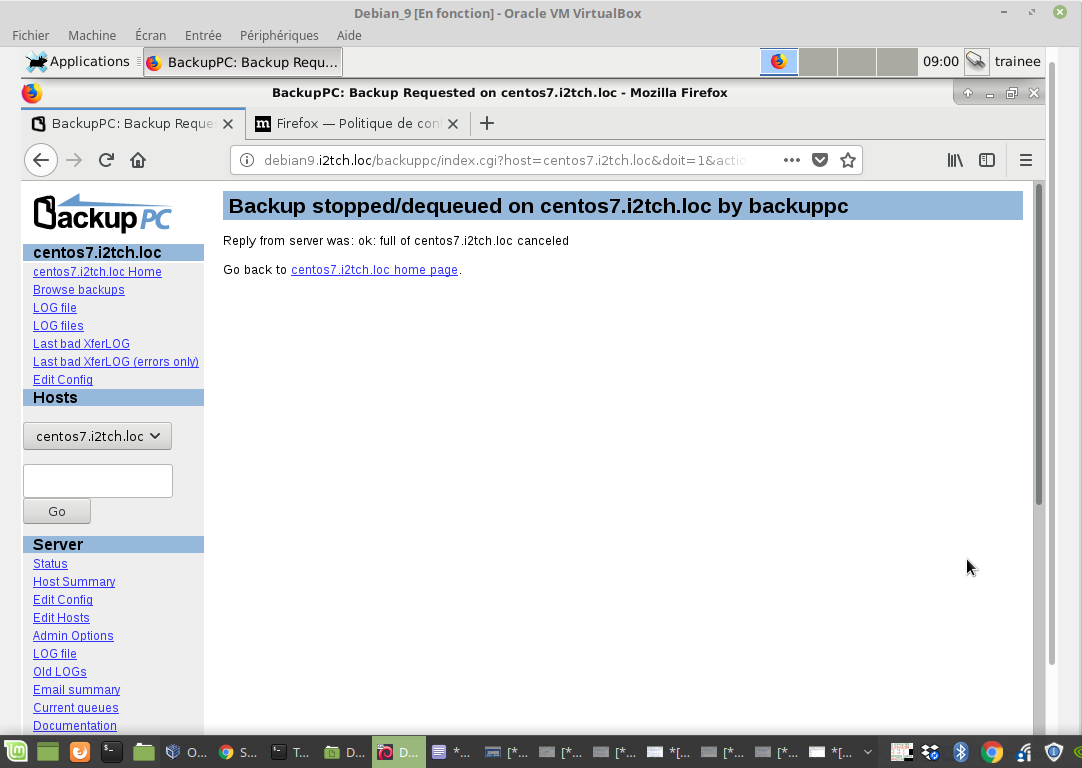Open the Firefox library icon
Screen dimensions: 1082x768
(x=955, y=160)
